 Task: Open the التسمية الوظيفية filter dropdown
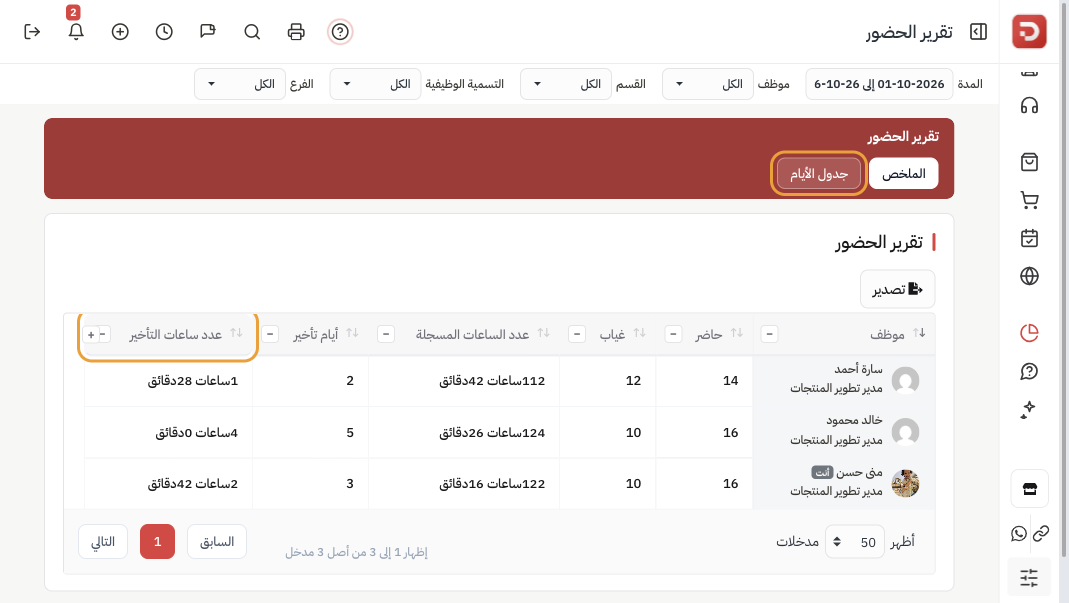pyautogui.click(x=376, y=84)
